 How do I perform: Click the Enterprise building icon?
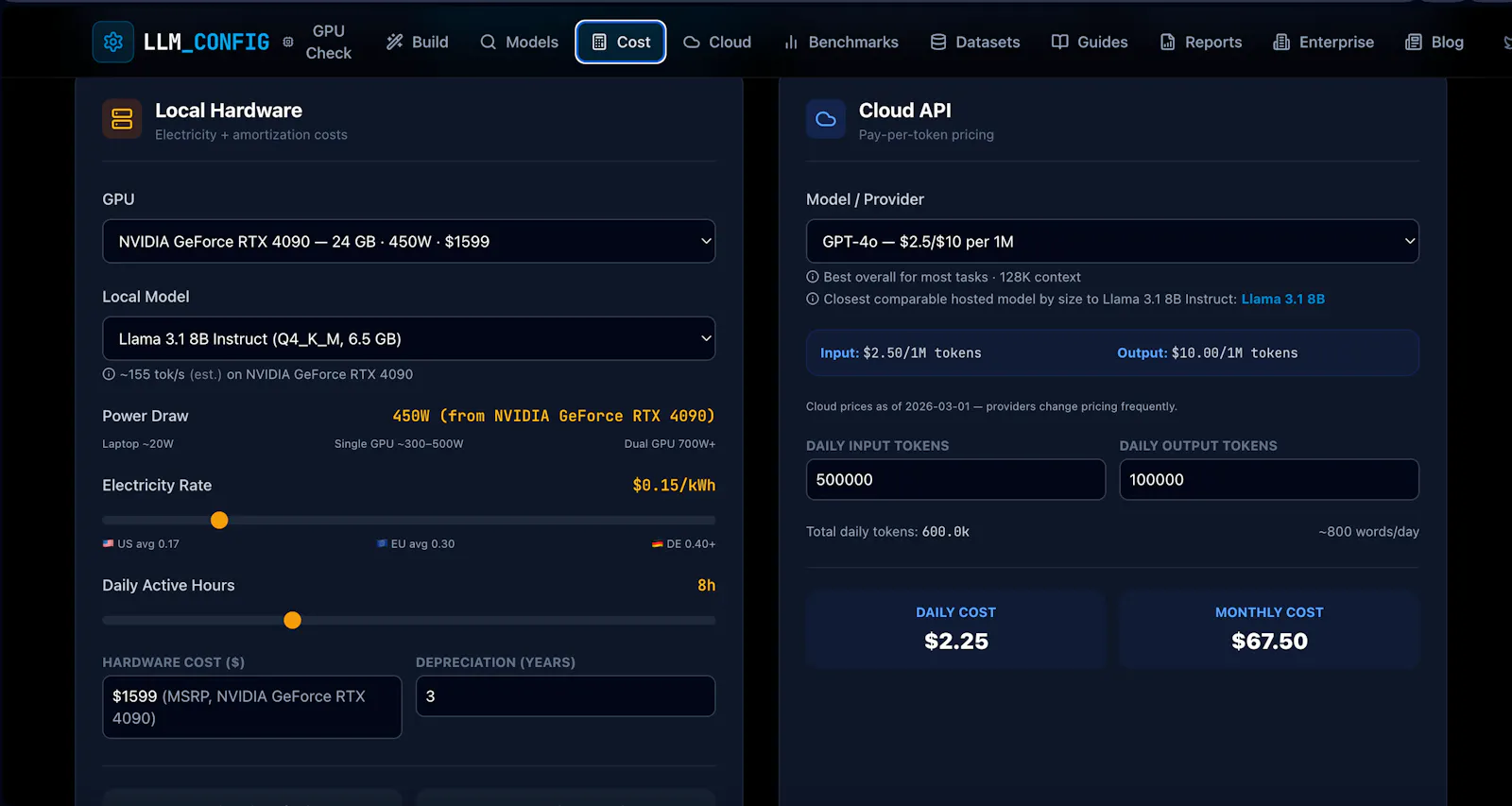1281,42
